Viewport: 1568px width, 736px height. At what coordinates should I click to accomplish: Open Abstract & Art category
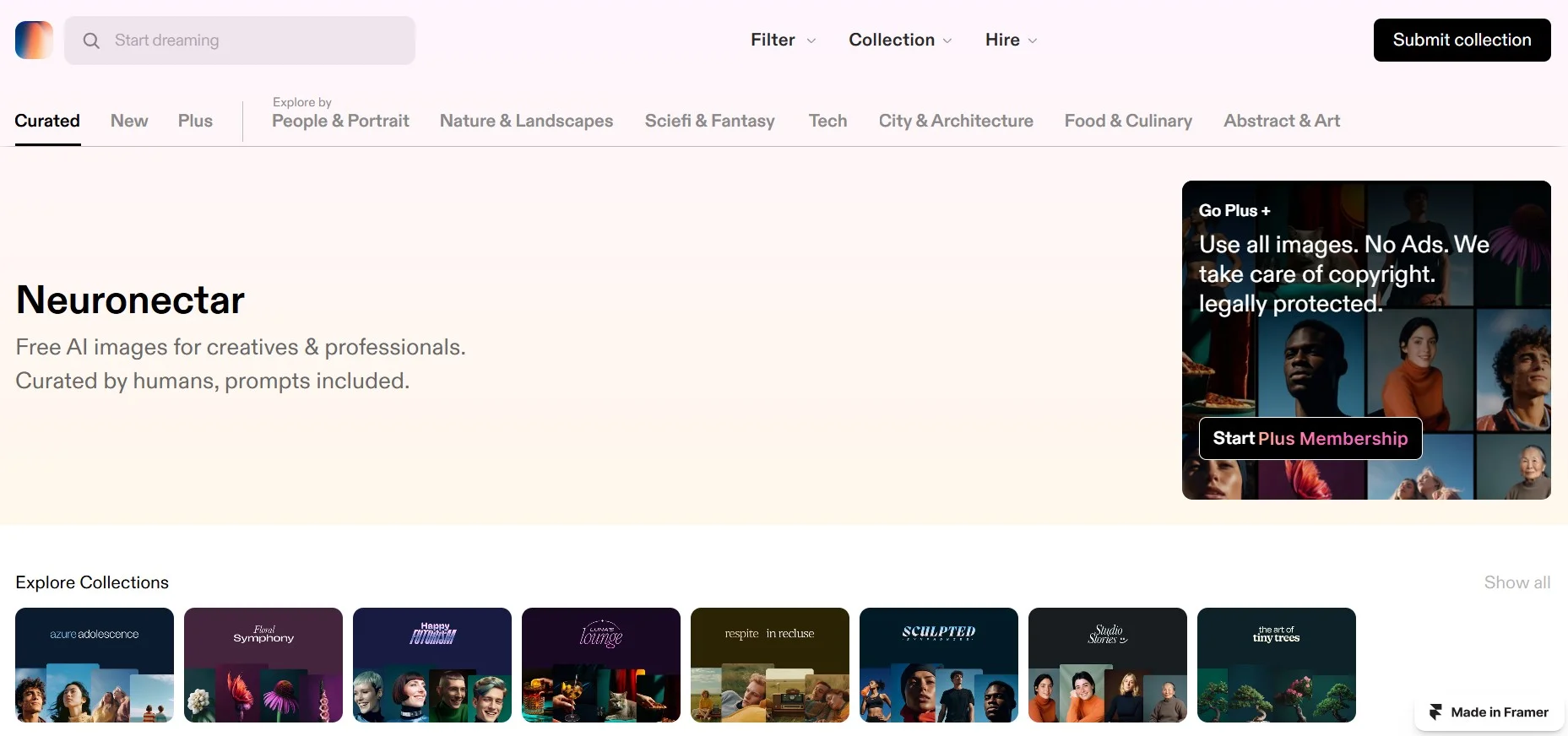(x=1282, y=121)
